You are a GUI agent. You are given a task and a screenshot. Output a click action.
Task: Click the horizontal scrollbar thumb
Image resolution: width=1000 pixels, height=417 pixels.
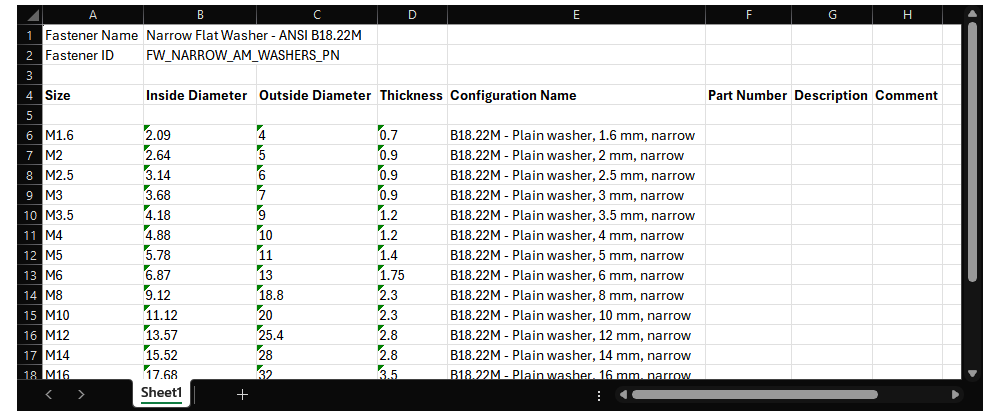pos(754,395)
